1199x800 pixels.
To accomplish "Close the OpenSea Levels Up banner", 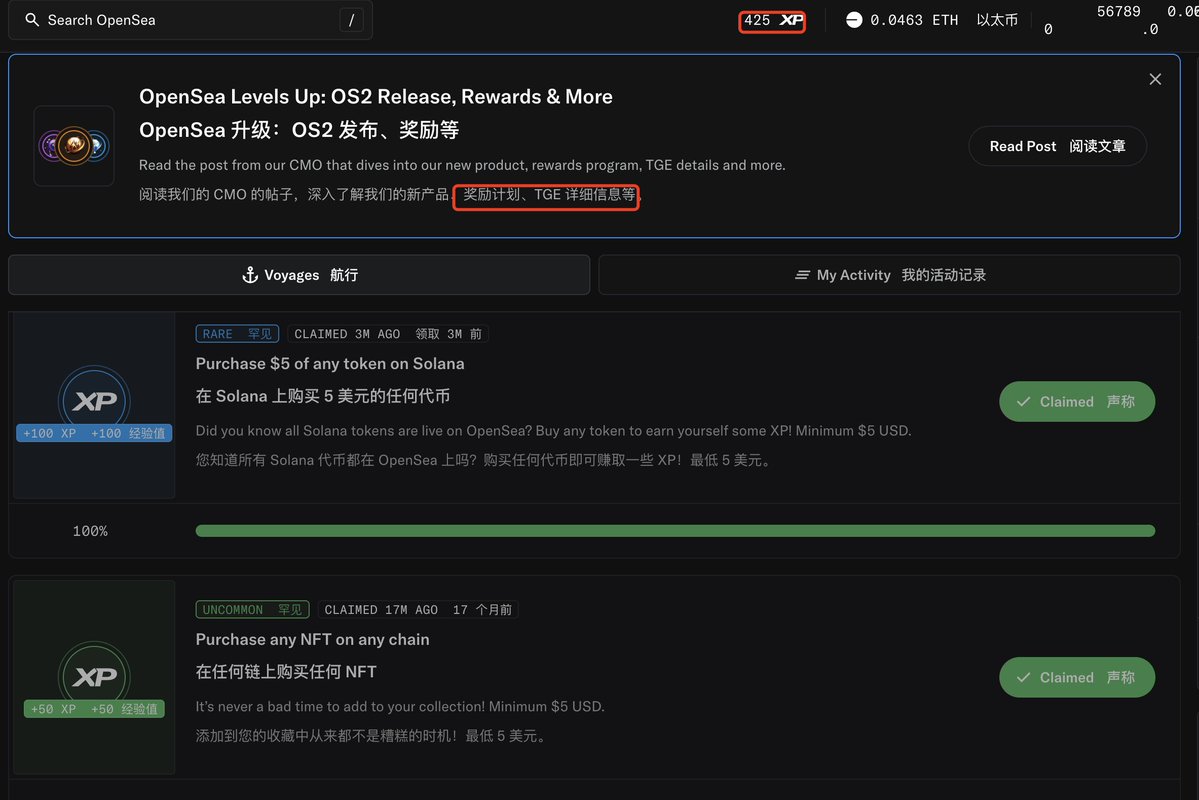I will [x=1155, y=80].
